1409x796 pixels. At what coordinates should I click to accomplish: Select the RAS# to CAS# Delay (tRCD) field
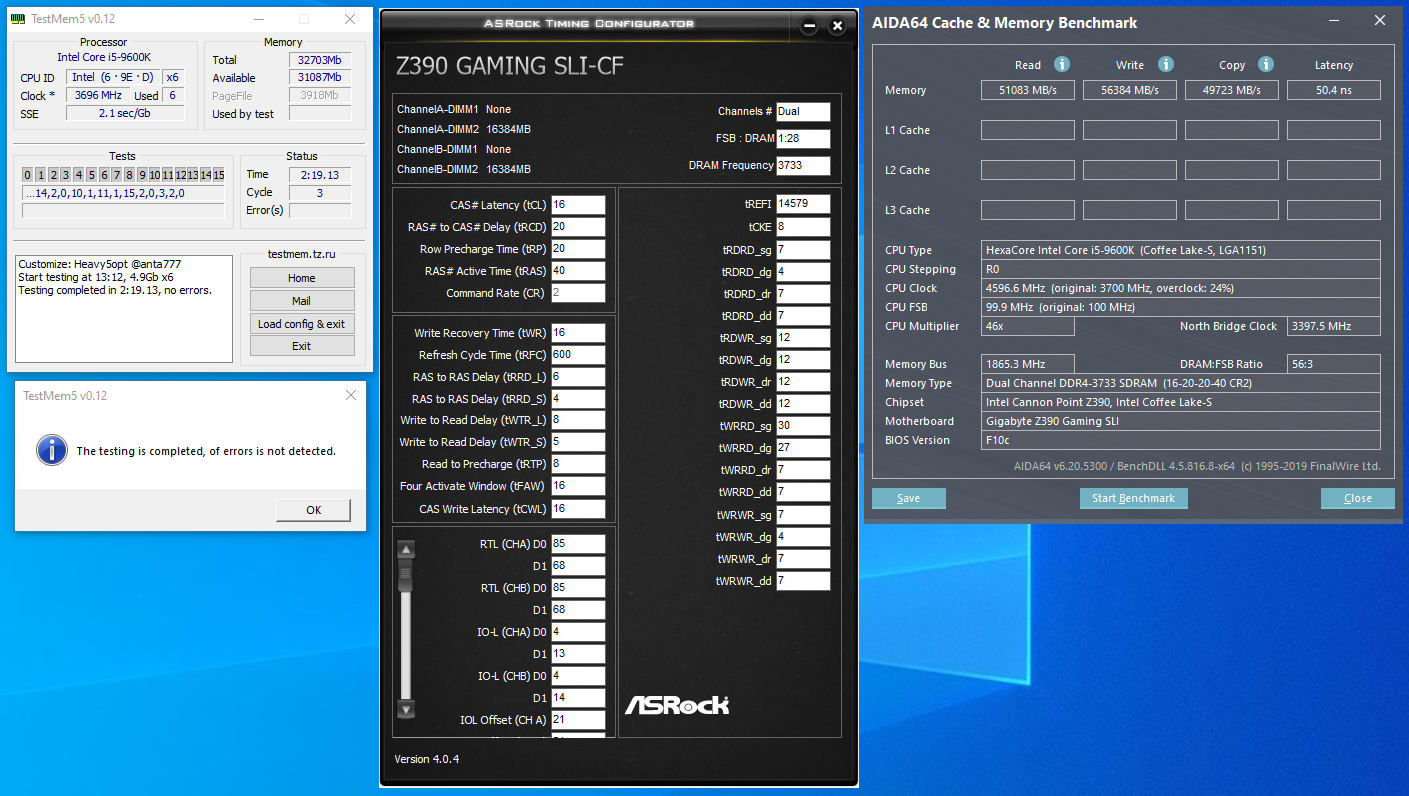click(578, 227)
